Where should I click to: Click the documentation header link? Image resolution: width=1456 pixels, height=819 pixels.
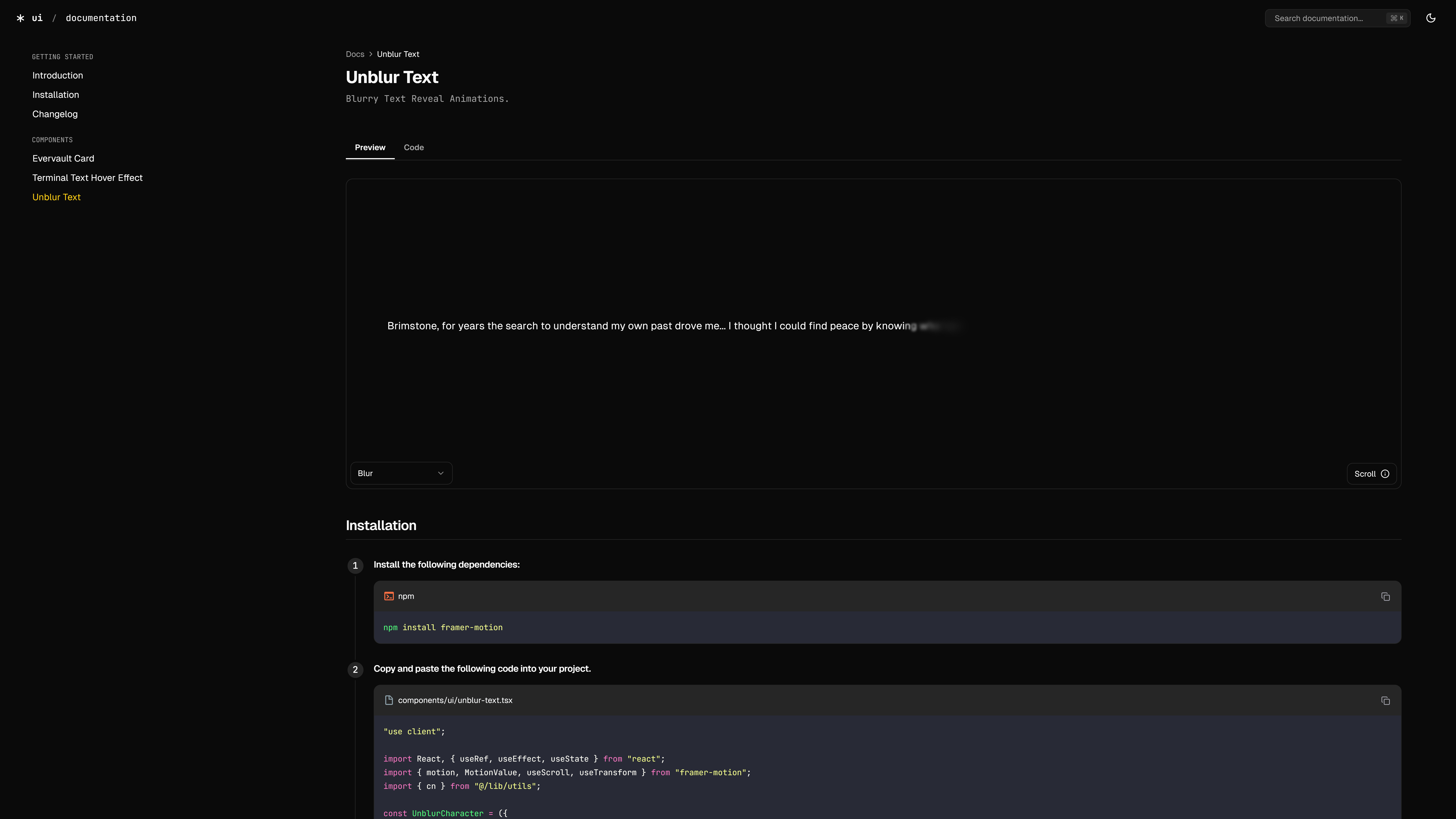(x=101, y=18)
